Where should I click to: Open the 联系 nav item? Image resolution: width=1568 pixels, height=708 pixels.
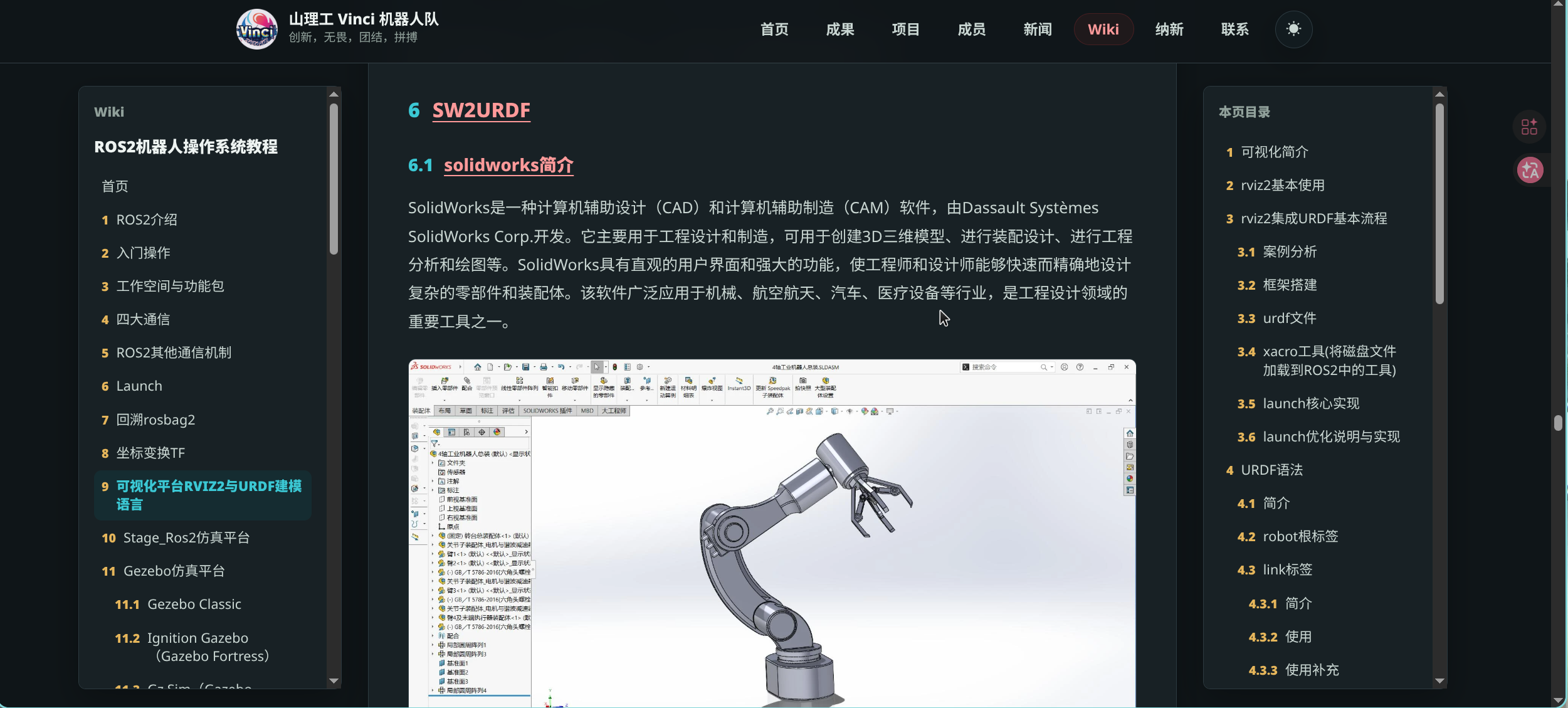[x=1235, y=29]
